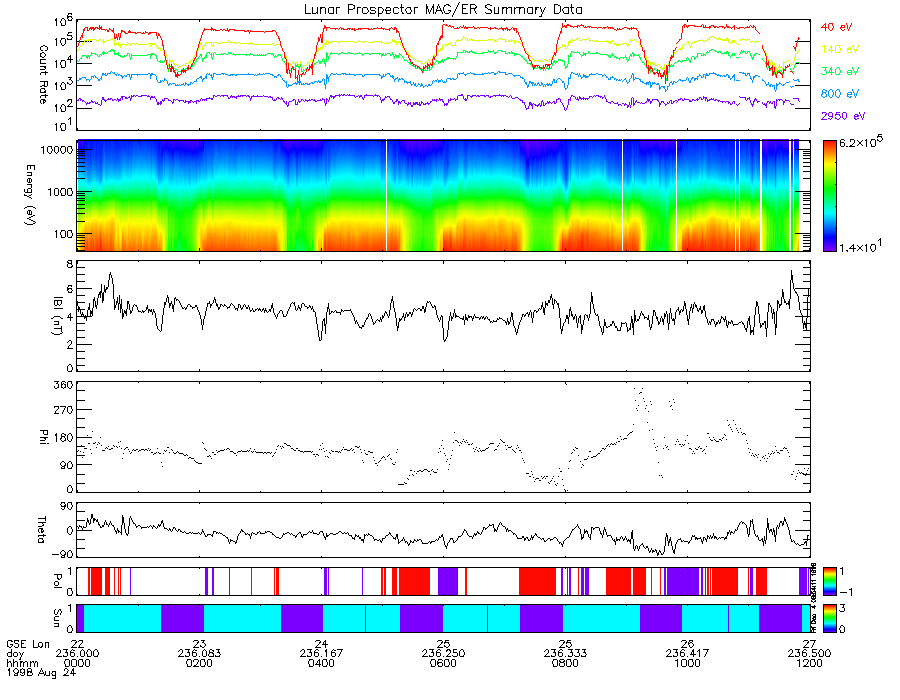Click the 236.250 doy tick label
Screen dimensions: 900x700
[443, 654]
